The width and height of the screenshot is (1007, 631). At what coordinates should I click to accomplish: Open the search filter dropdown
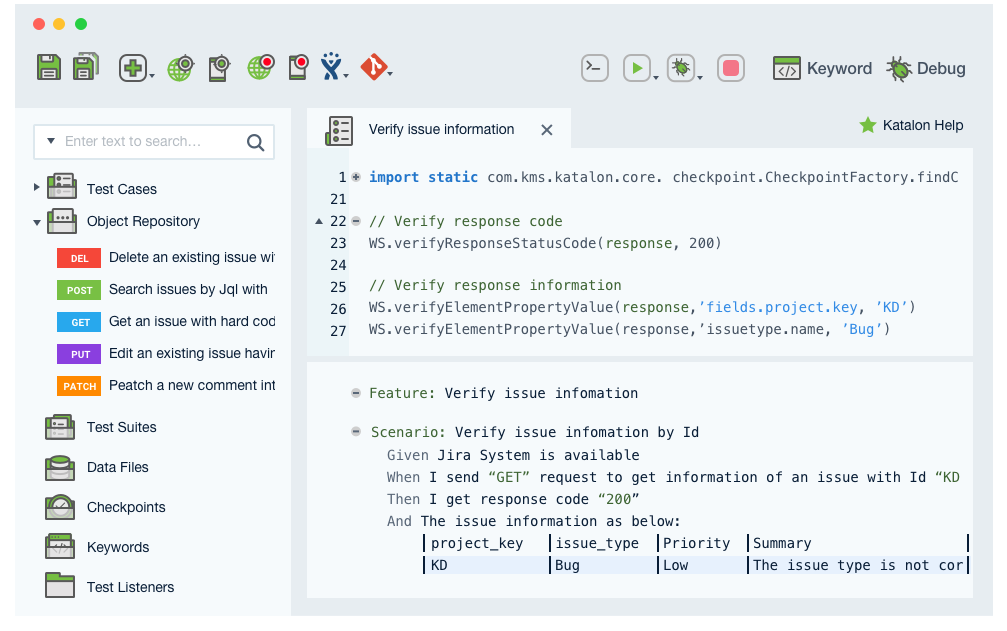(51, 142)
